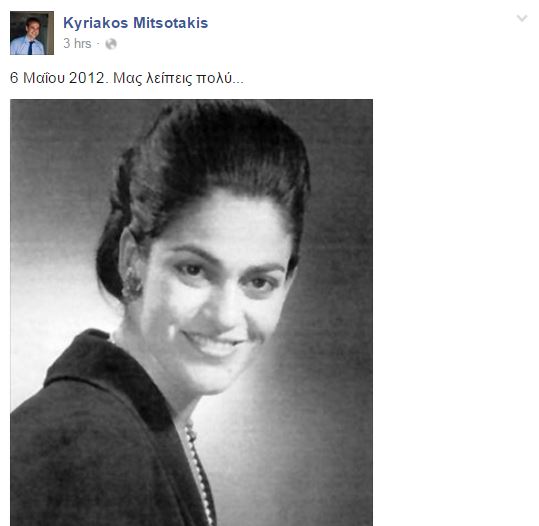Open the post via the 3 hrs timestamp
The image size is (539, 526).
pos(77,44)
